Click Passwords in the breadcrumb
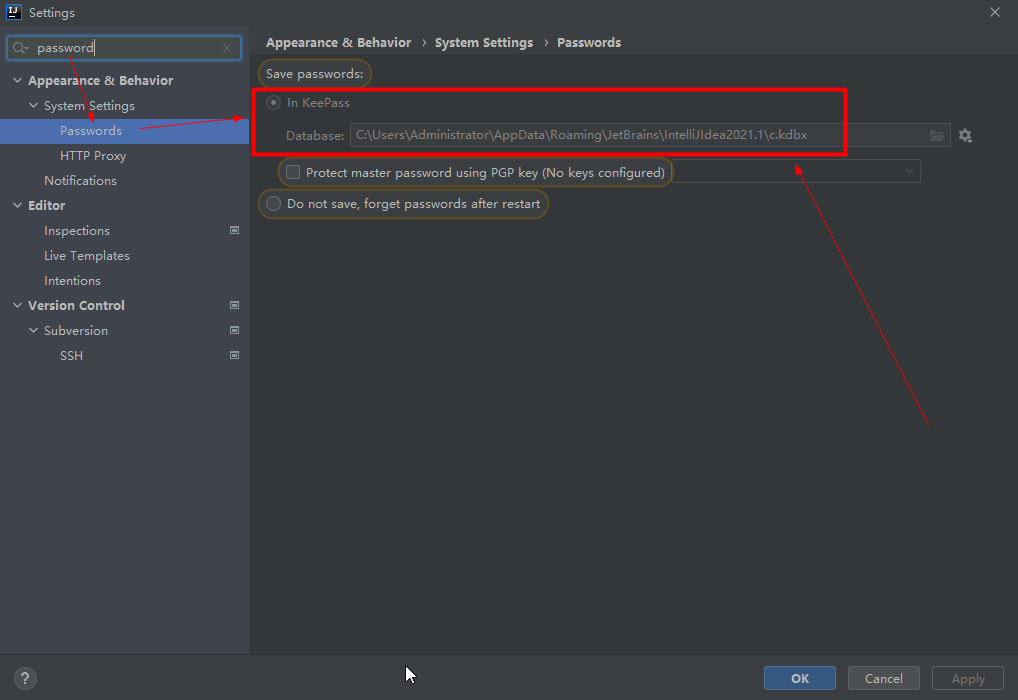 click(x=589, y=43)
